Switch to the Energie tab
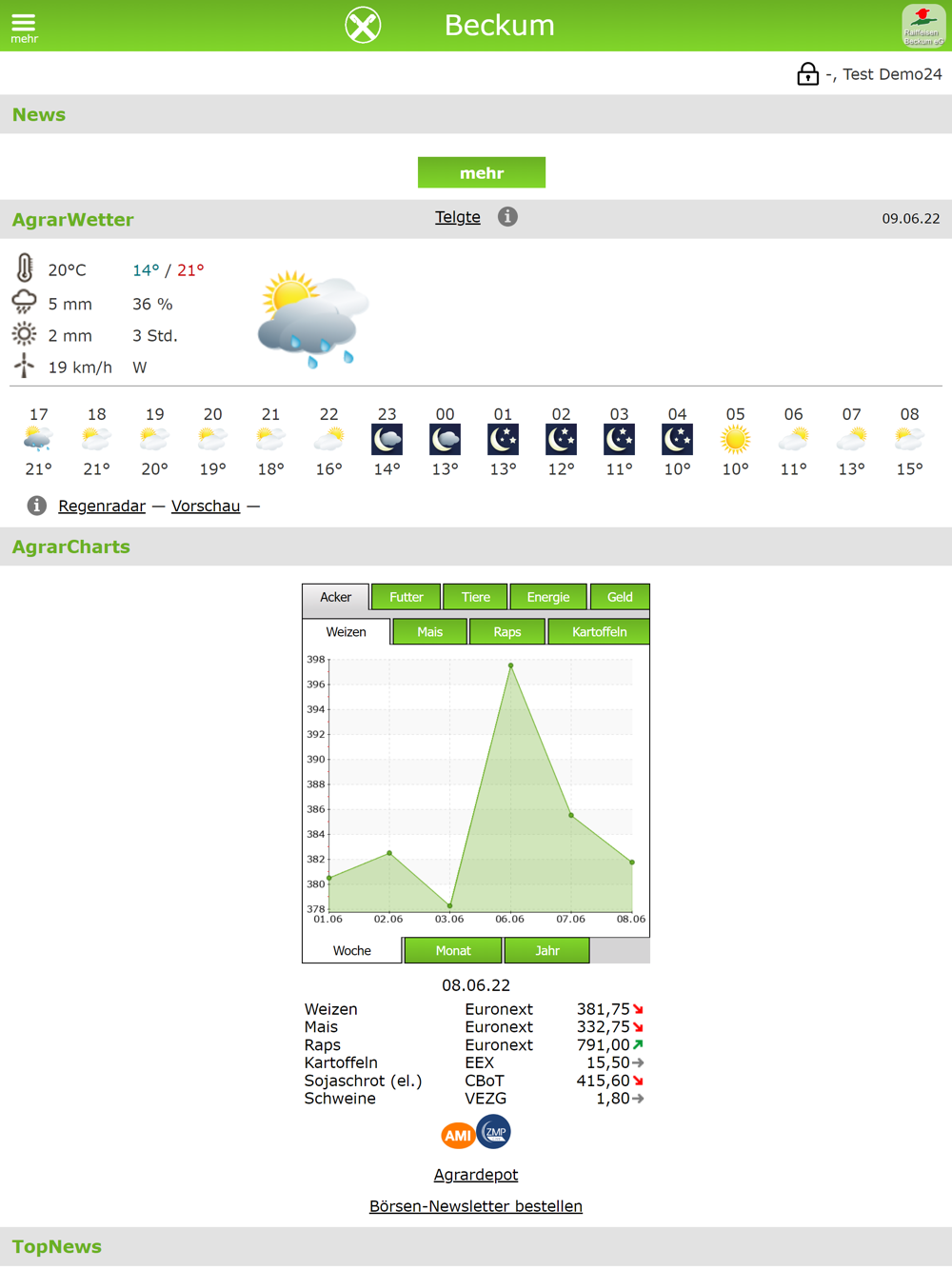Screen dimensions: 952x1270 pos(548,597)
